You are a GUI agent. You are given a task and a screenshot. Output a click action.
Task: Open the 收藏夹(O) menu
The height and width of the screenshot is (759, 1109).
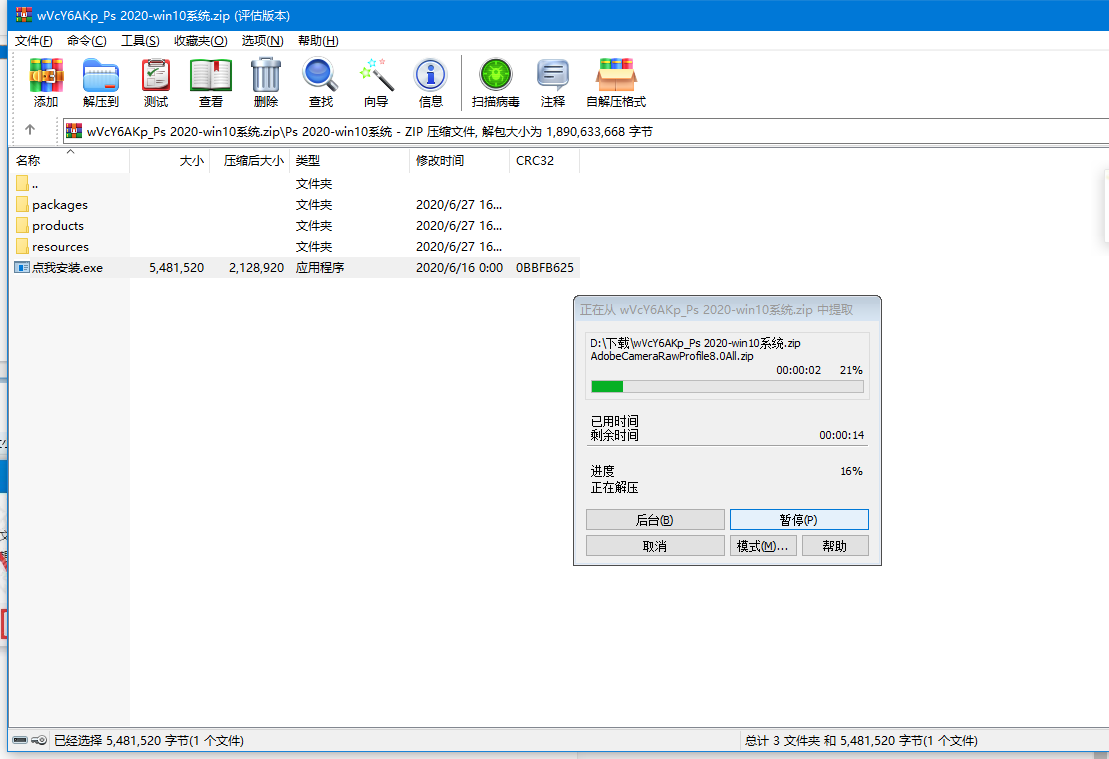[201, 41]
